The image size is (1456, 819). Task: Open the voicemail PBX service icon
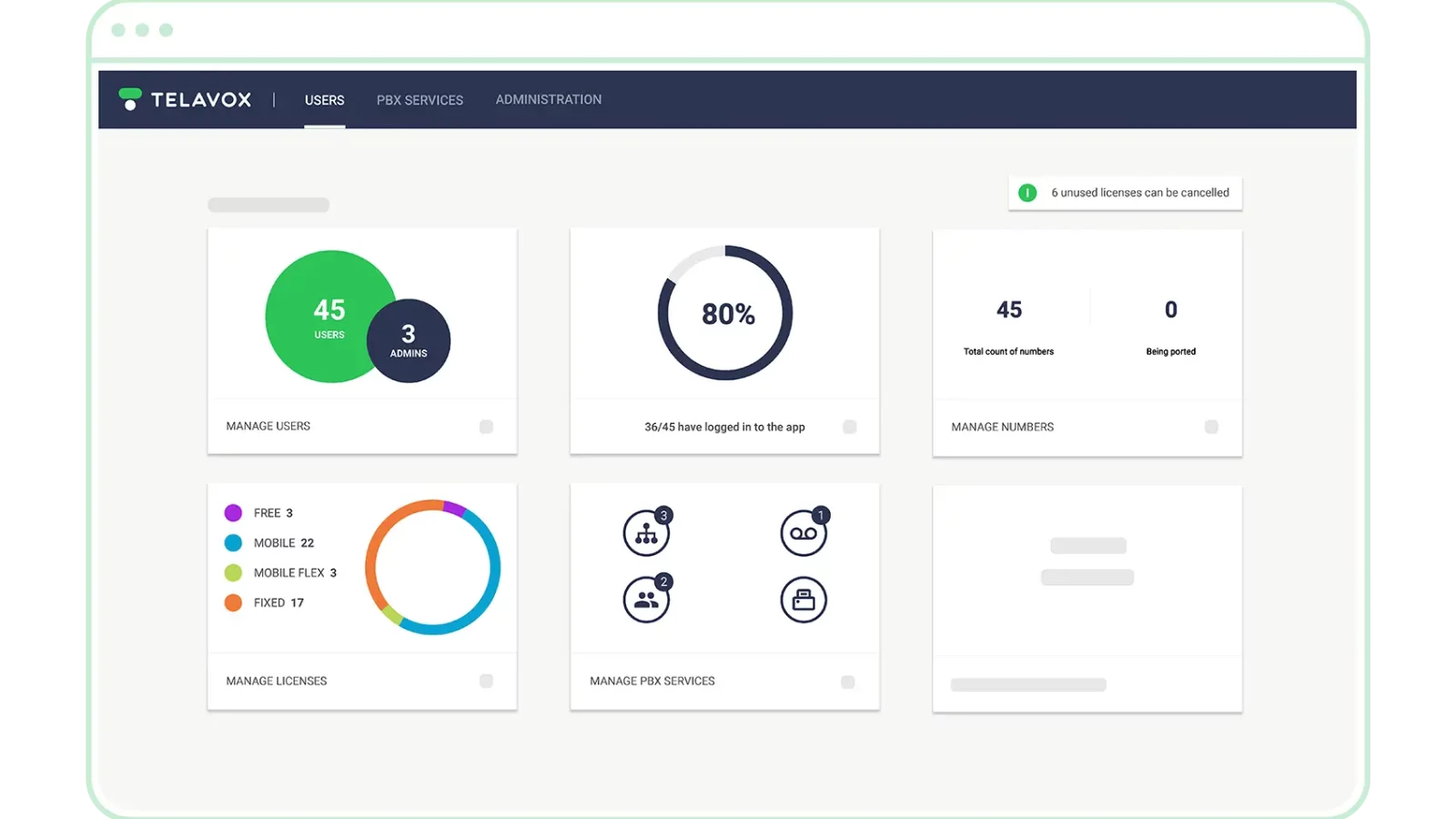804,533
